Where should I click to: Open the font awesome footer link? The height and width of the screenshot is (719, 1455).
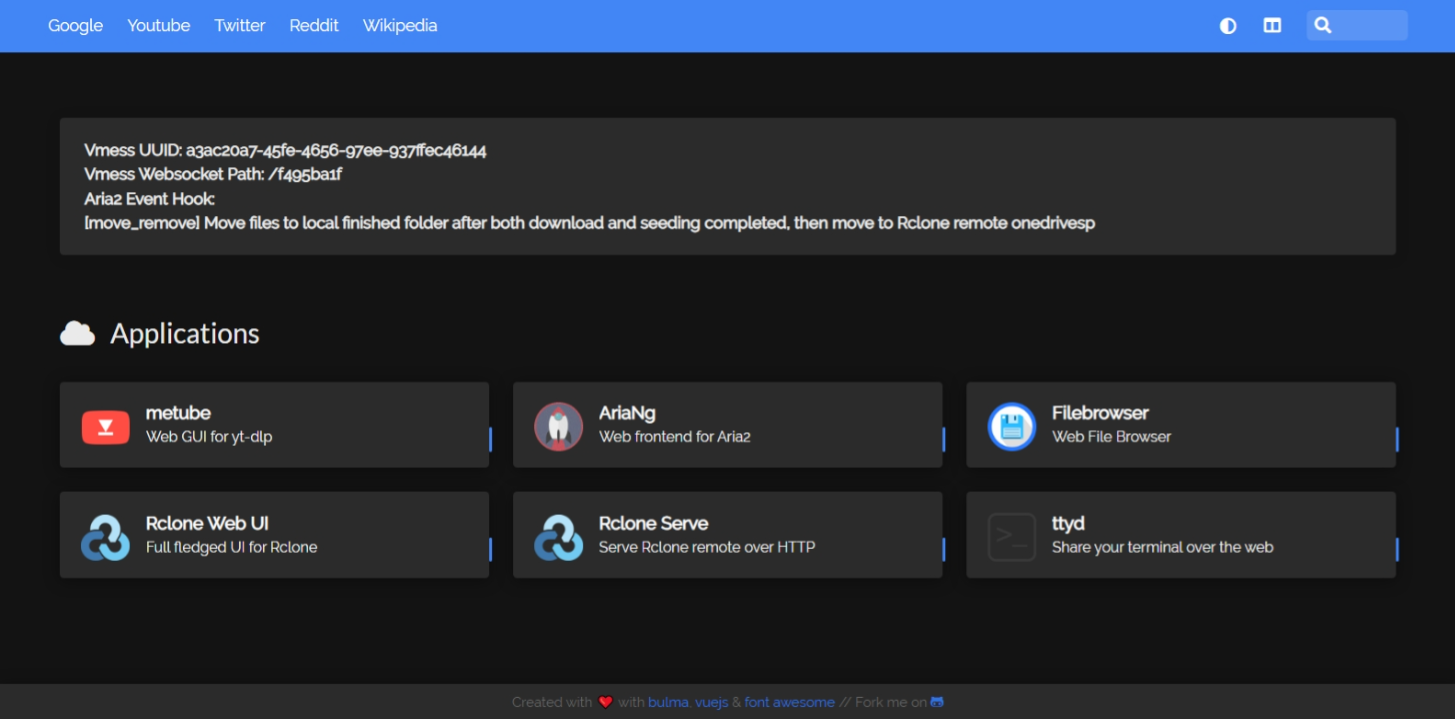[x=789, y=702]
